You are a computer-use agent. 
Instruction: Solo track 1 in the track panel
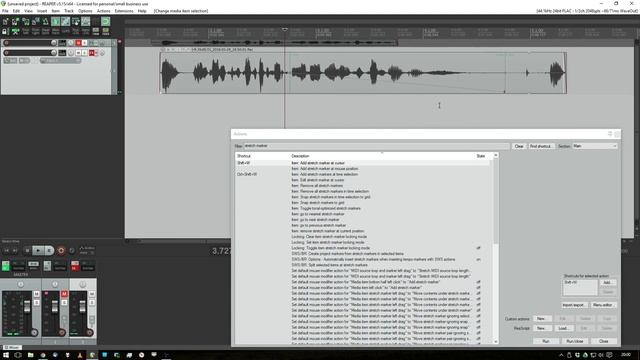[x=84, y=43]
